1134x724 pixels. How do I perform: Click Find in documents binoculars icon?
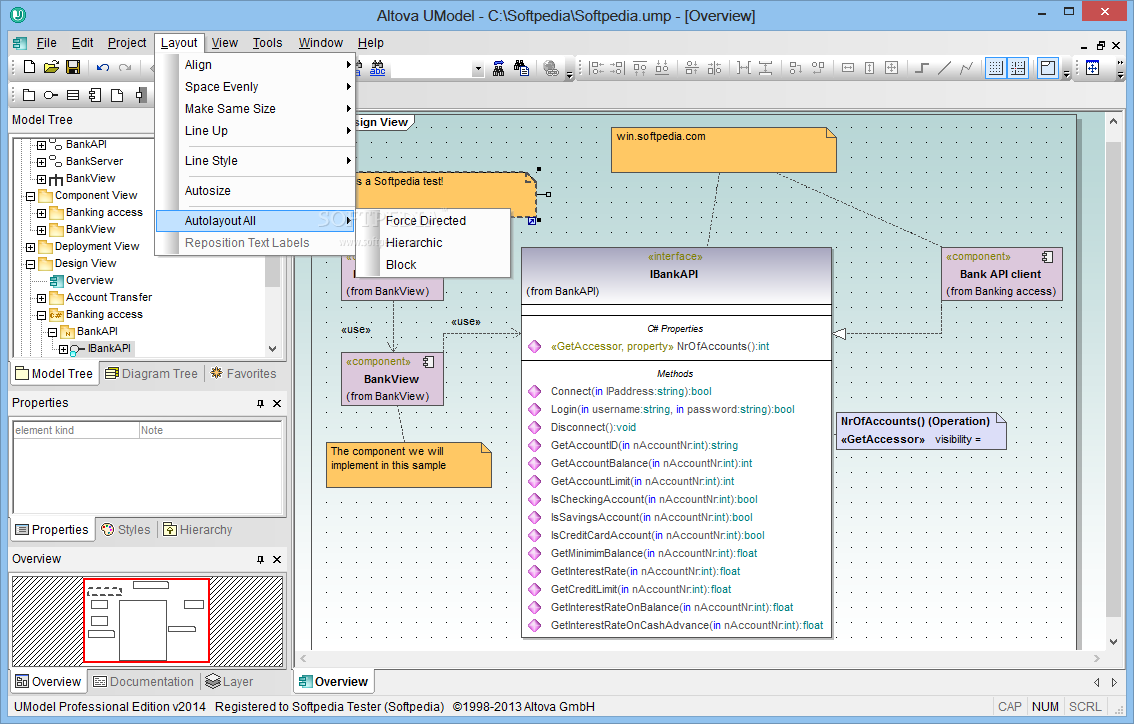pyautogui.click(x=521, y=68)
